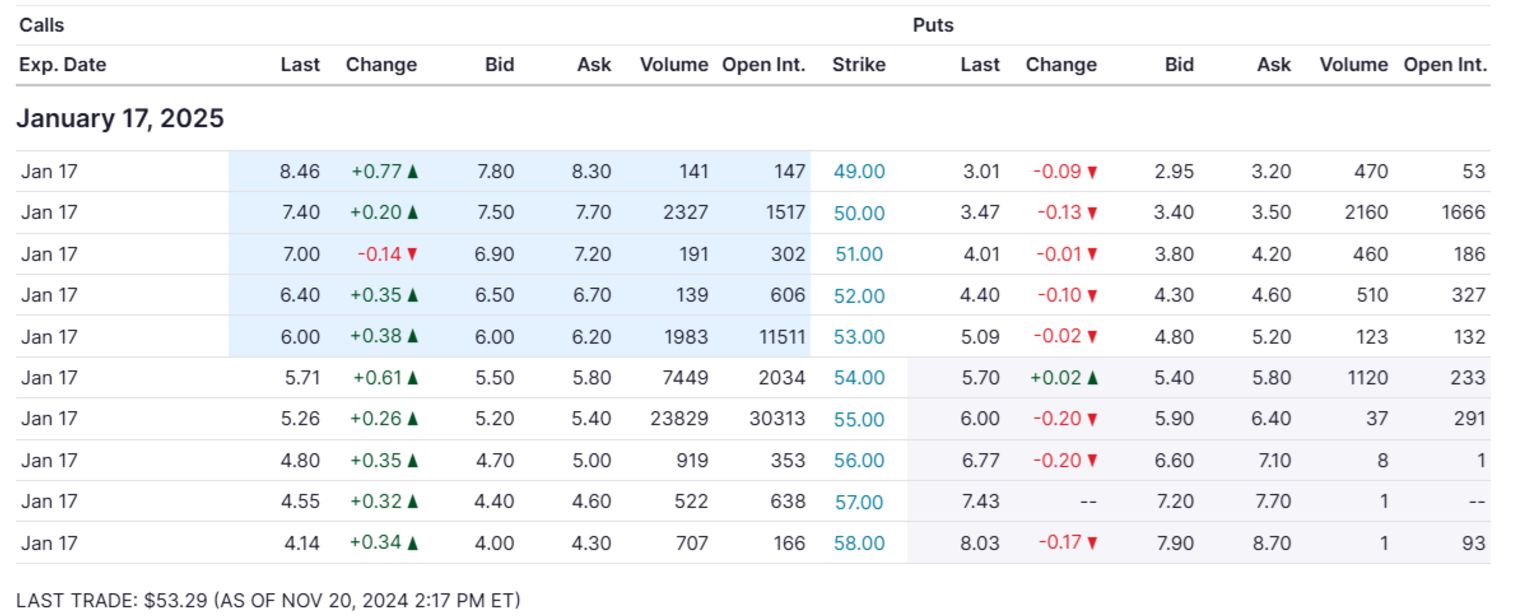This screenshot has width=1529, height=616.
Task: Click the 58.00 strike link
Action: (859, 544)
